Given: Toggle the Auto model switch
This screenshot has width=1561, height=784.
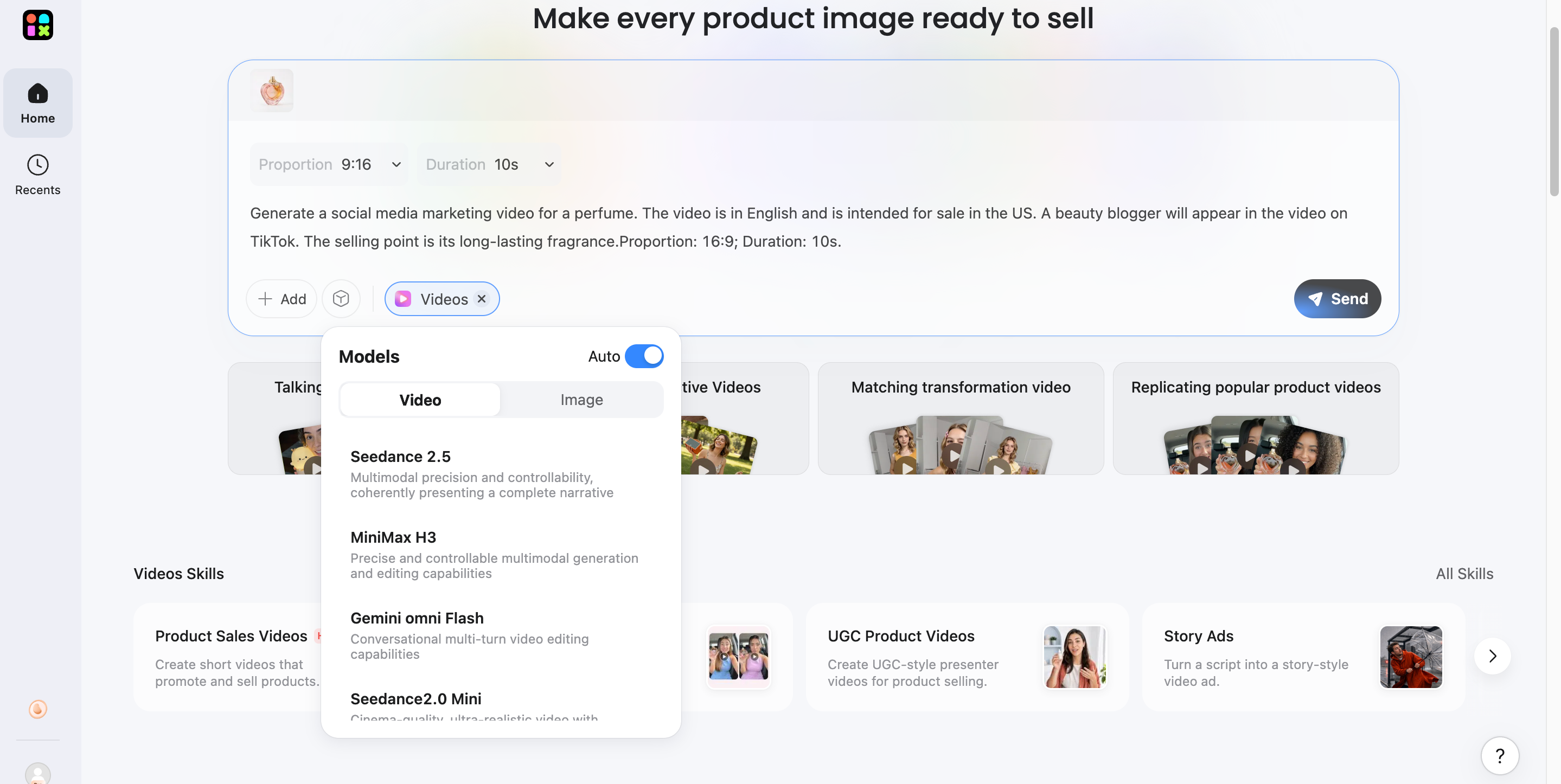Looking at the screenshot, I should (x=644, y=356).
